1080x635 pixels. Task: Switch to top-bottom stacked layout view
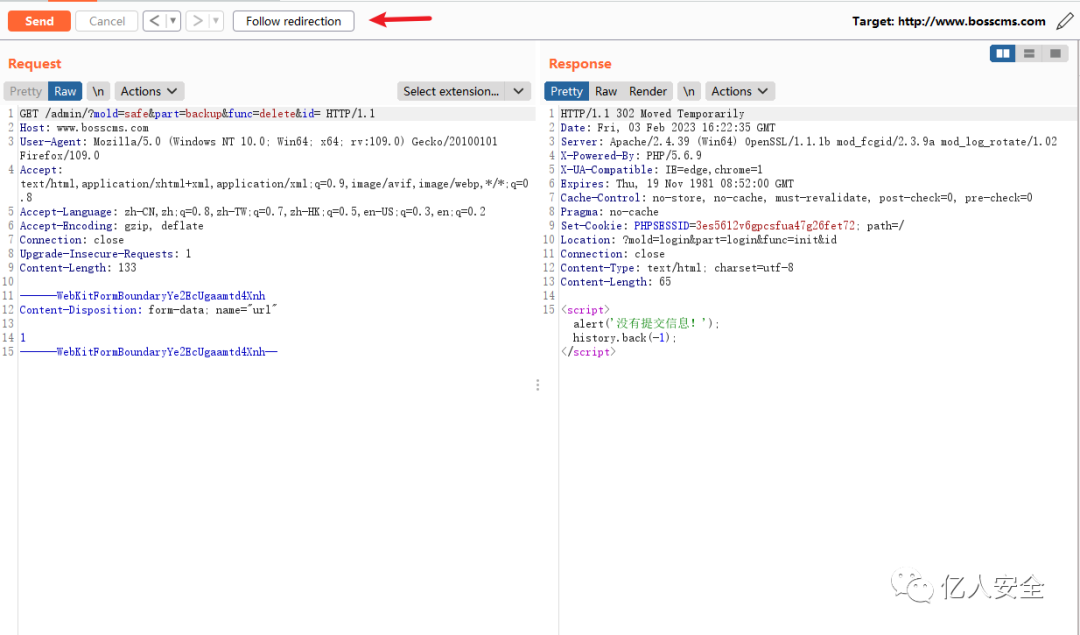click(1028, 53)
